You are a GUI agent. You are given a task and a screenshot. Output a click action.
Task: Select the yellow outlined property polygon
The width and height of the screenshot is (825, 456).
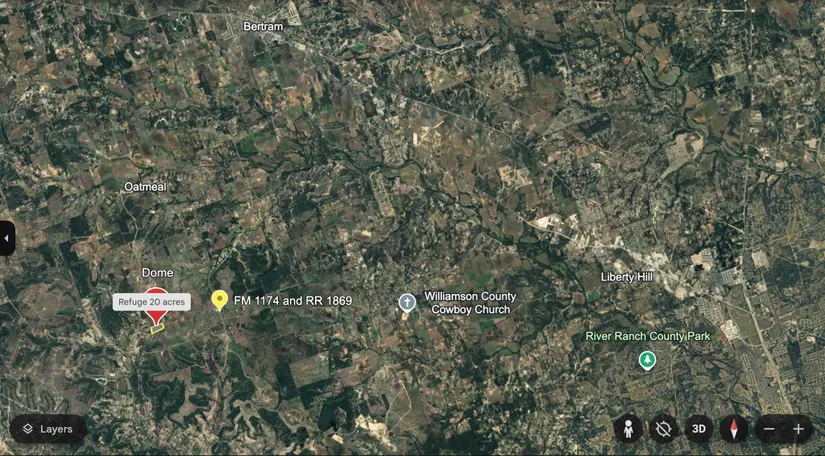tap(157, 329)
